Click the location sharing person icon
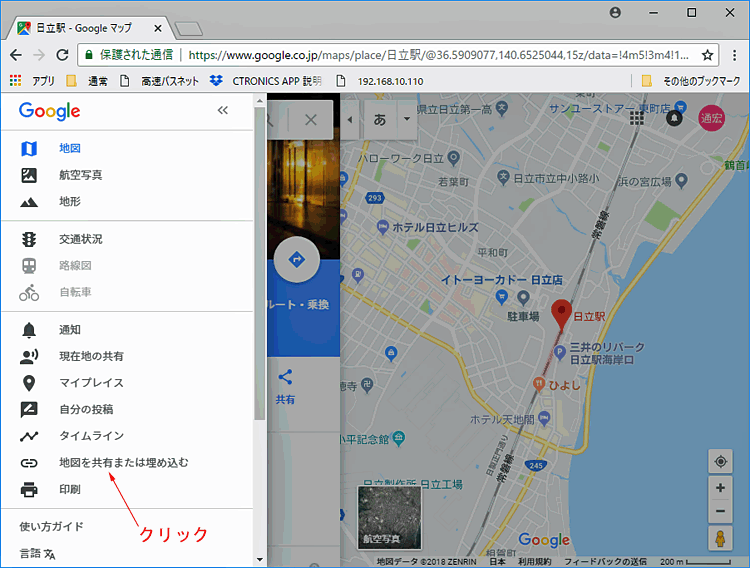This screenshot has height=568, width=750. pos(29,356)
